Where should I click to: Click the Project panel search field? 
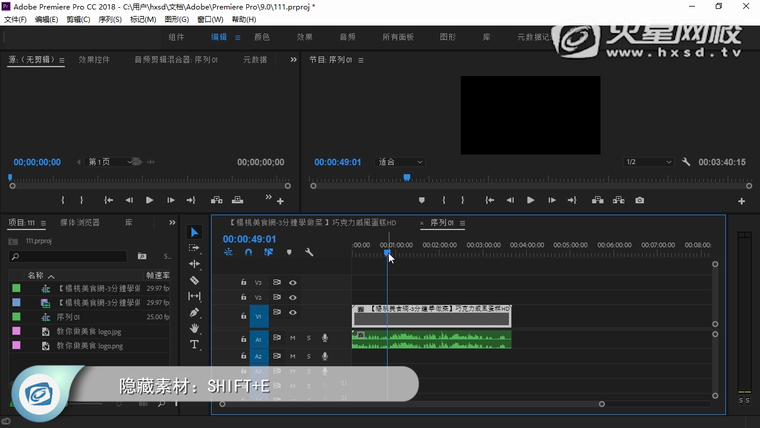(x=70, y=257)
